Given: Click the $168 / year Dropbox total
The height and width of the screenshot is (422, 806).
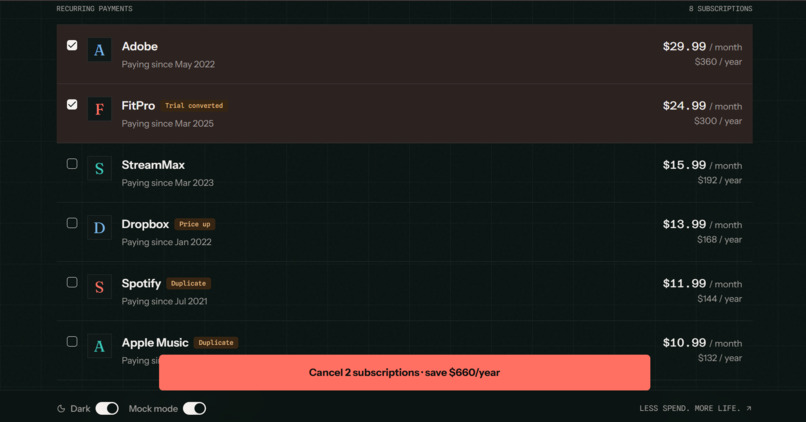Looking at the screenshot, I should [x=720, y=240].
